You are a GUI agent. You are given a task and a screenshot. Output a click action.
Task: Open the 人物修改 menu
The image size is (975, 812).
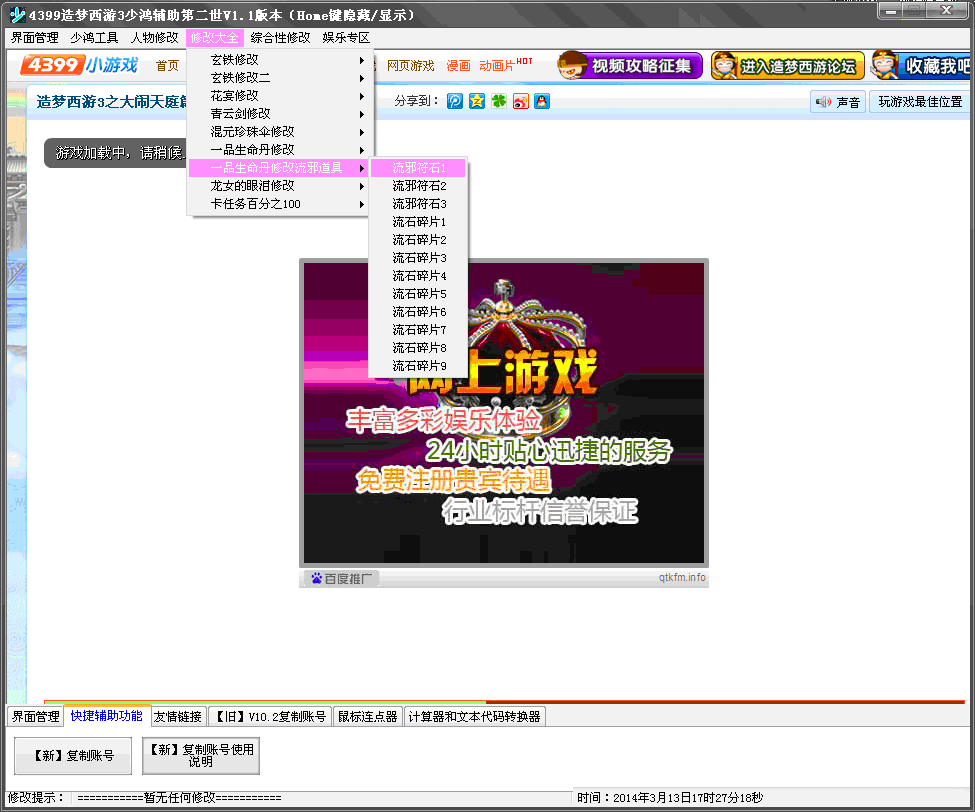154,38
